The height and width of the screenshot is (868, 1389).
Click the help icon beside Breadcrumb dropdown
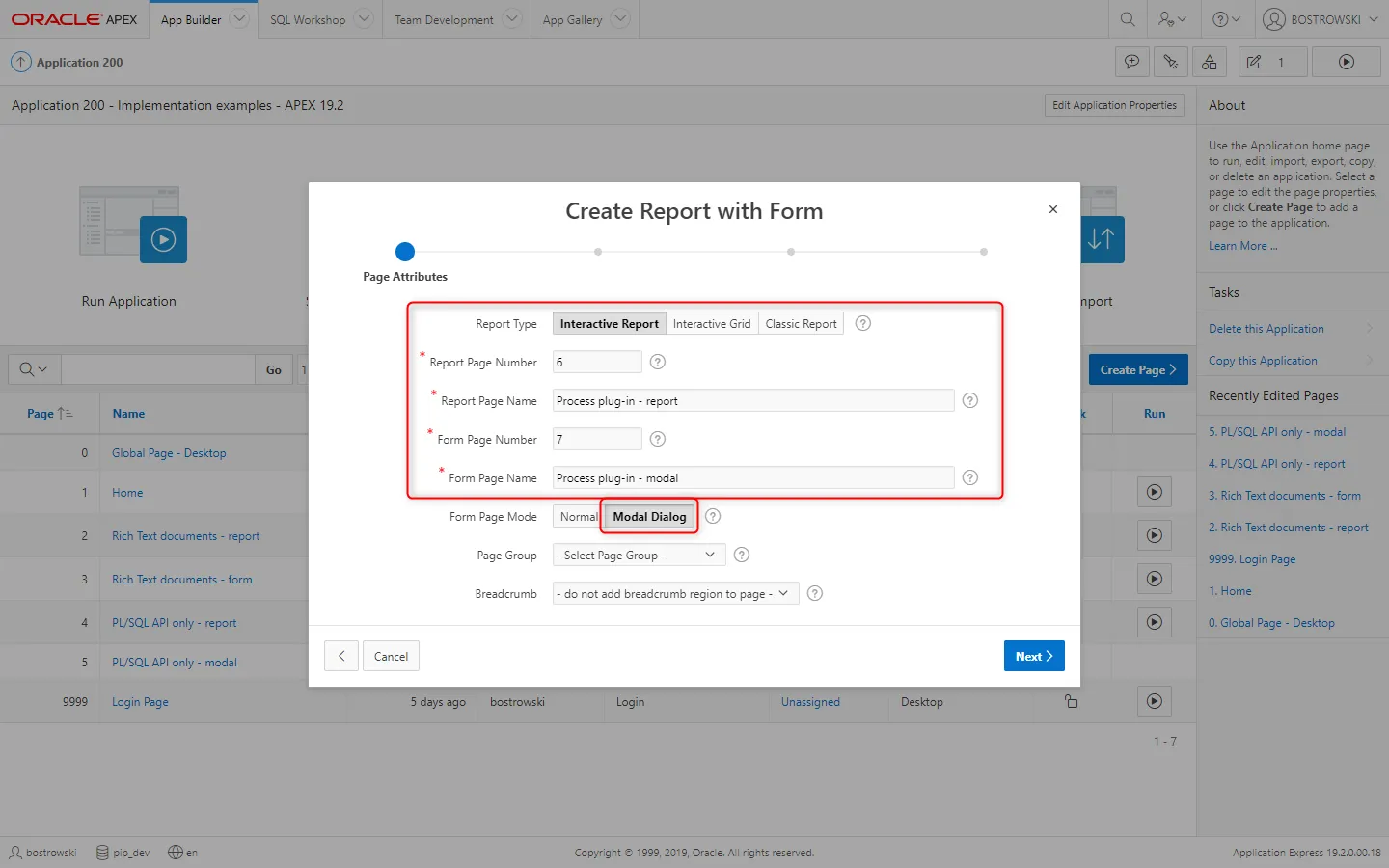coord(815,593)
